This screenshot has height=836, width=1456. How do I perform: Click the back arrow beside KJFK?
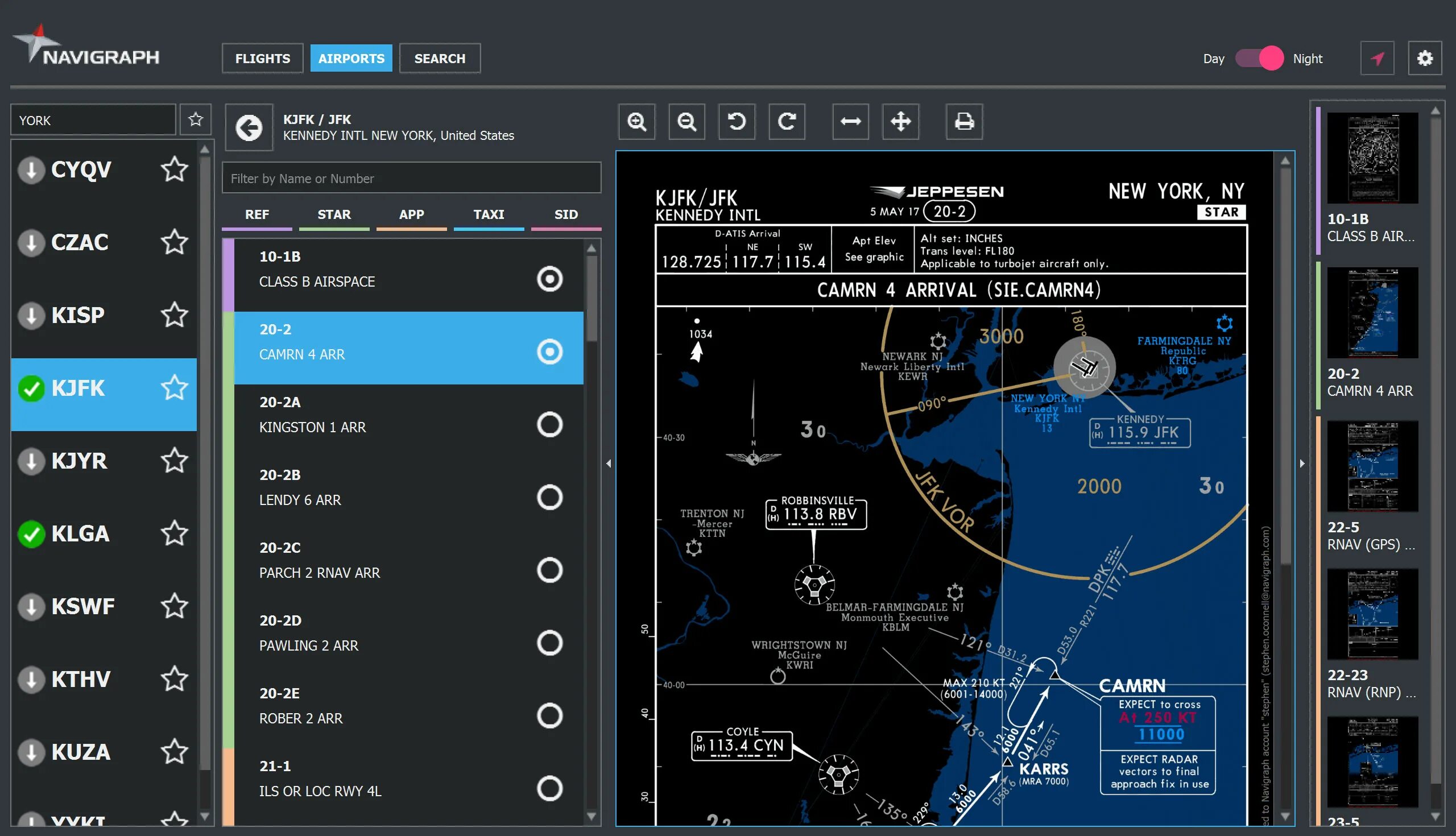(249, 128)
